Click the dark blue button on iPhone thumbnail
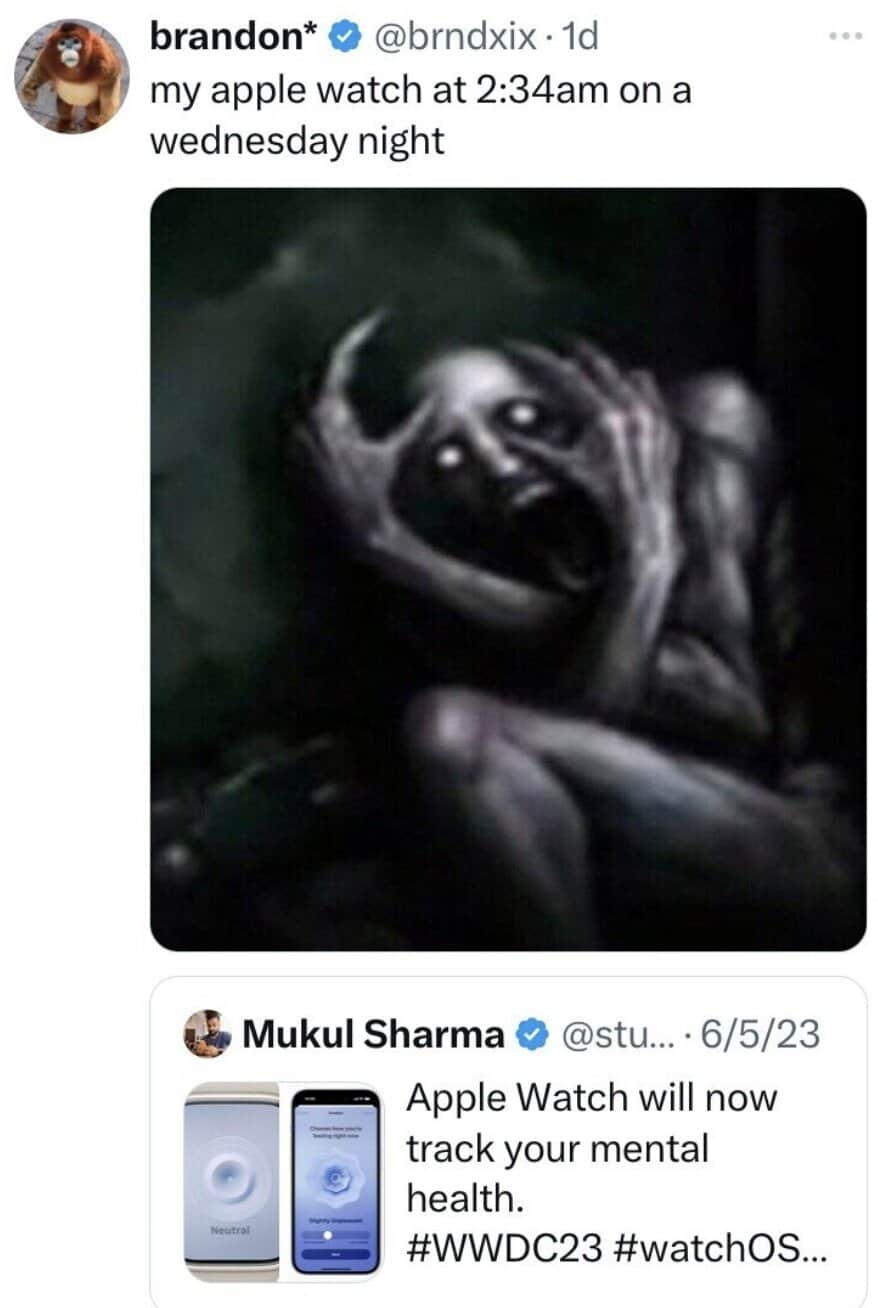 (x=335, y=1254)
